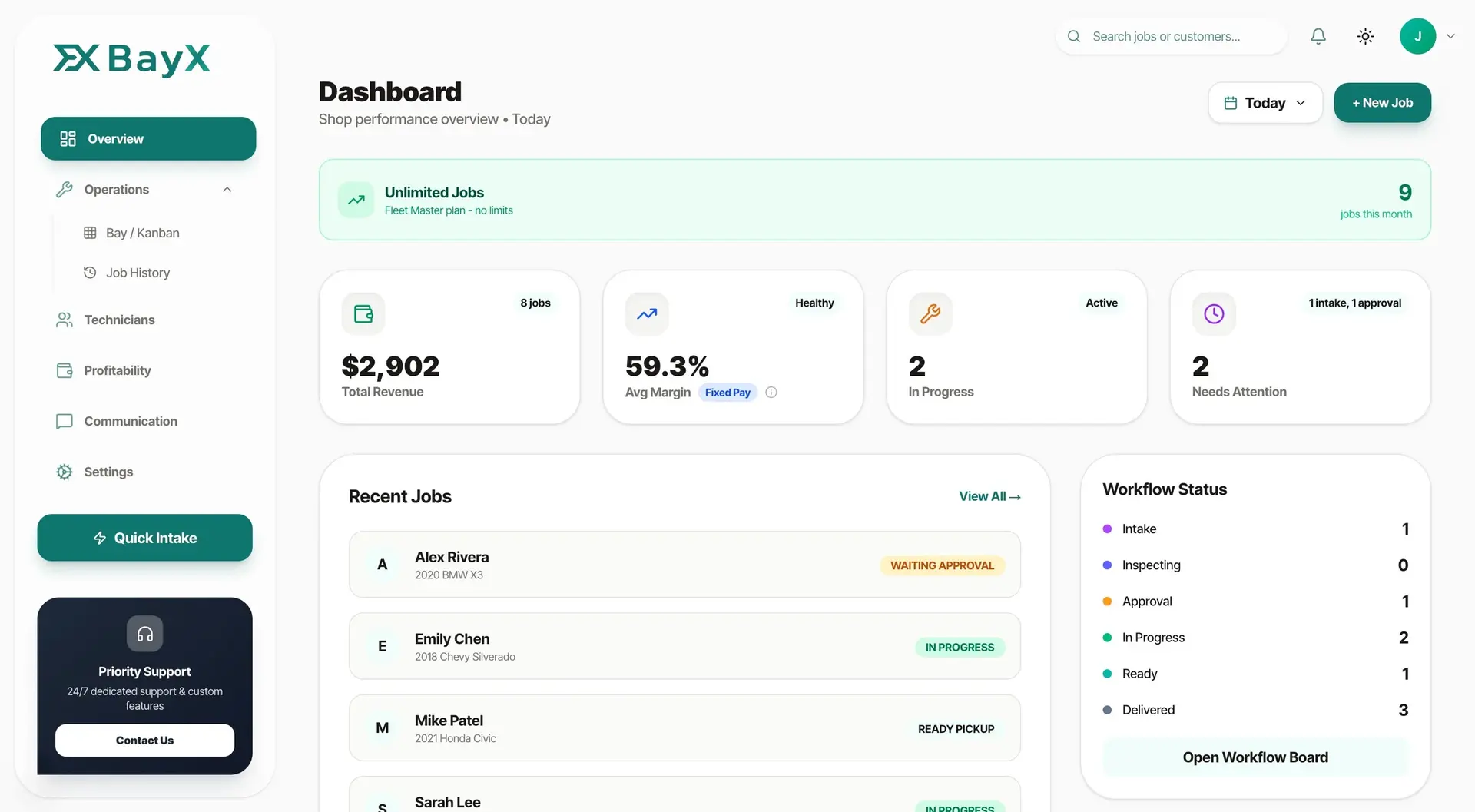Click Contact Us button
Image resolution: width=1475 pixels, height=812 pixels.
(144, 741)
